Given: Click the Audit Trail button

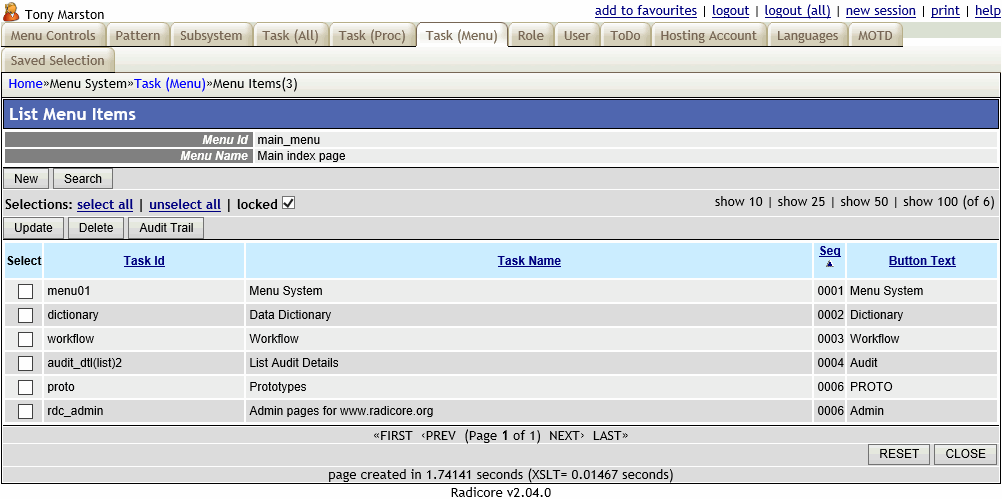Looking at the screenshot, I should (166, 228).
